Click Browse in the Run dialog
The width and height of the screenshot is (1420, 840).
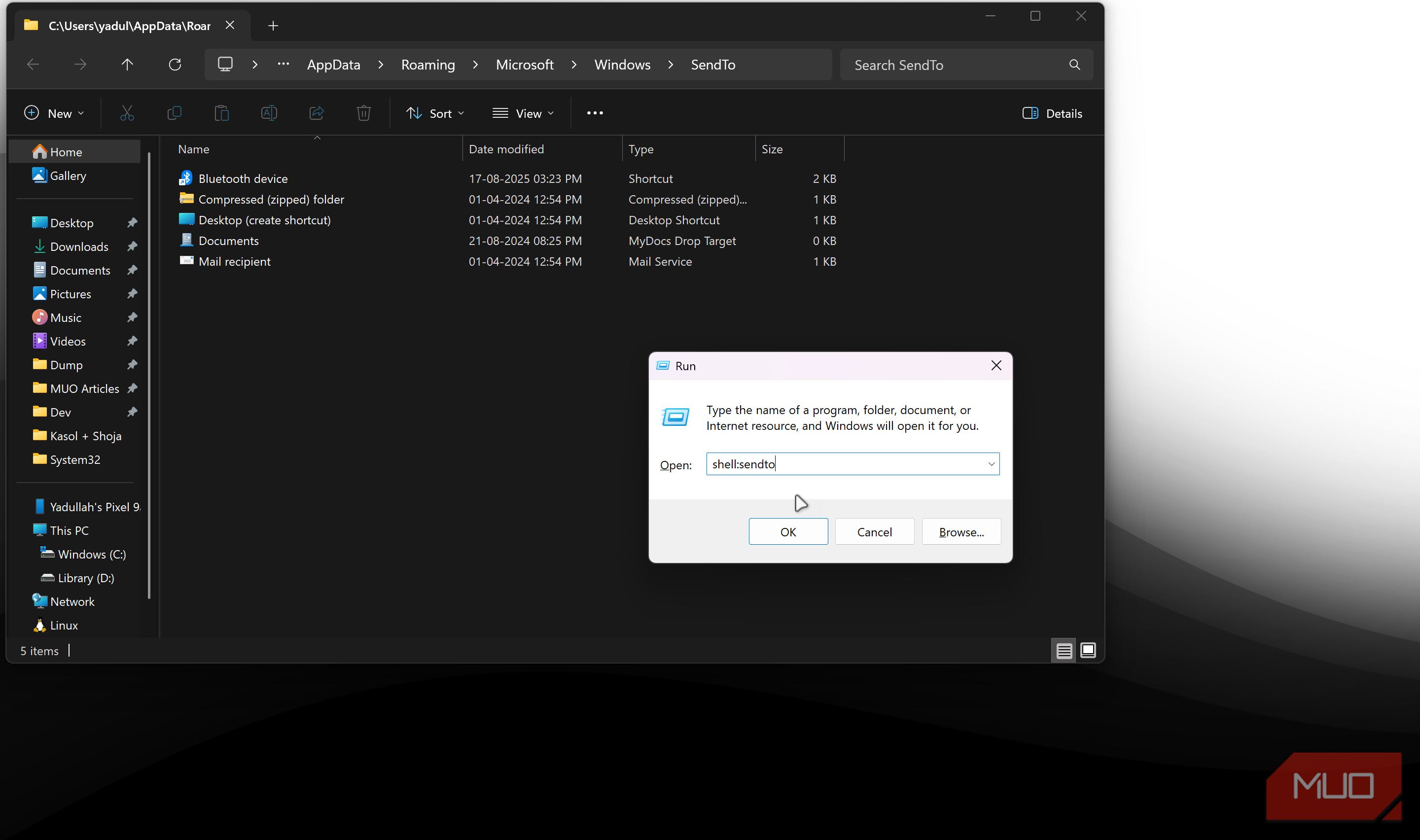tap(960, 531)
